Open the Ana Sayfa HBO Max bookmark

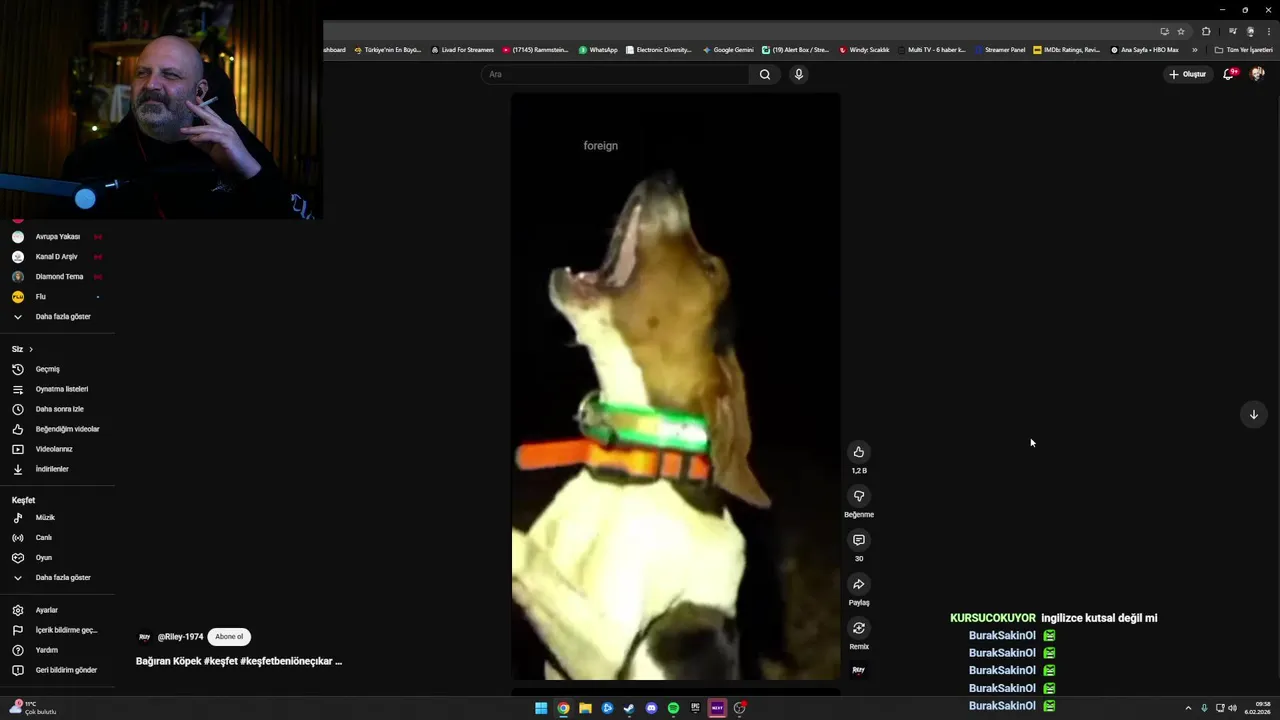(x=1145, y=50)
